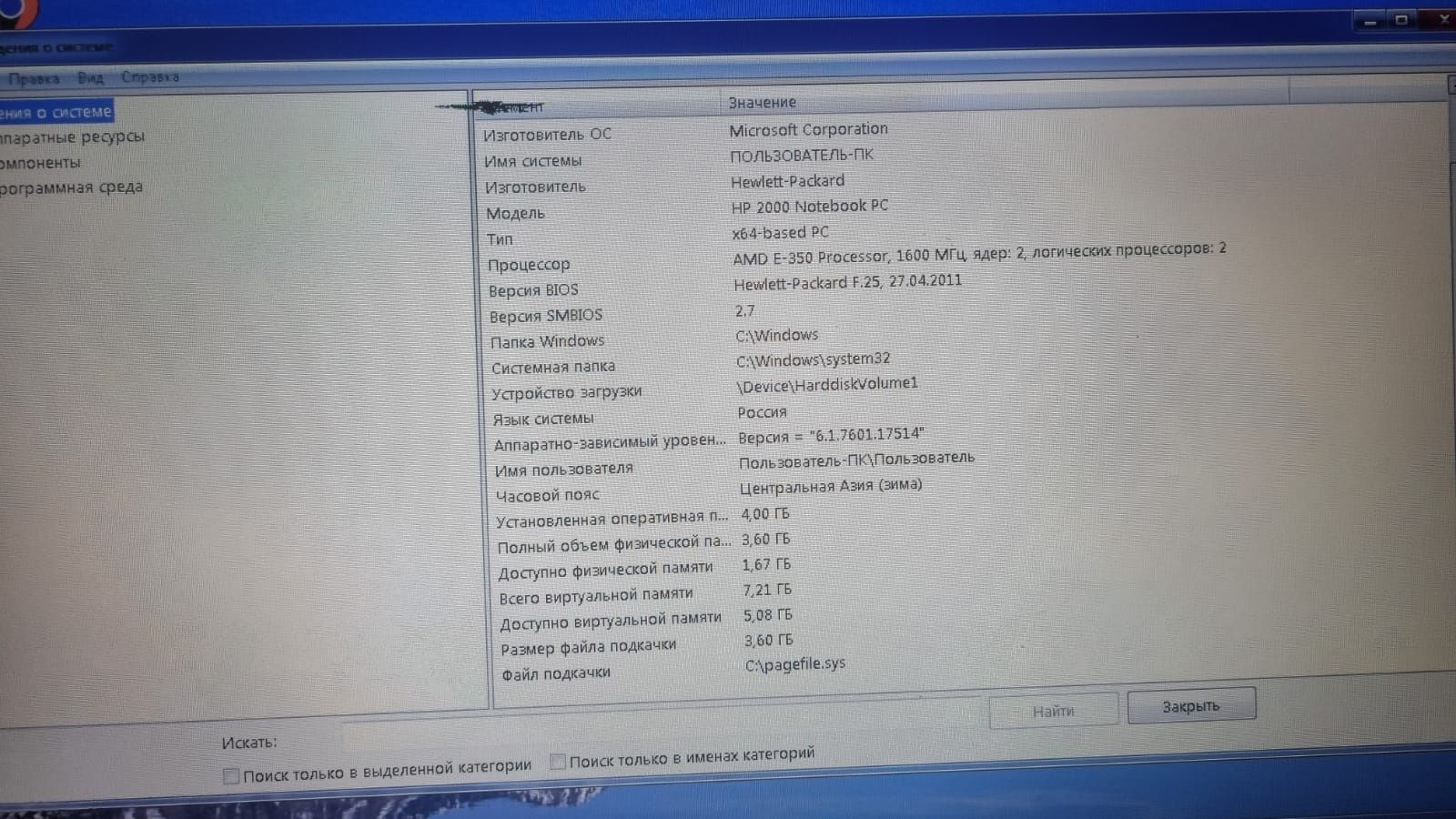Select the Имя пользователя row
Screen dimensions: 1456x819
pyautogui.click(x=563, y=470)
